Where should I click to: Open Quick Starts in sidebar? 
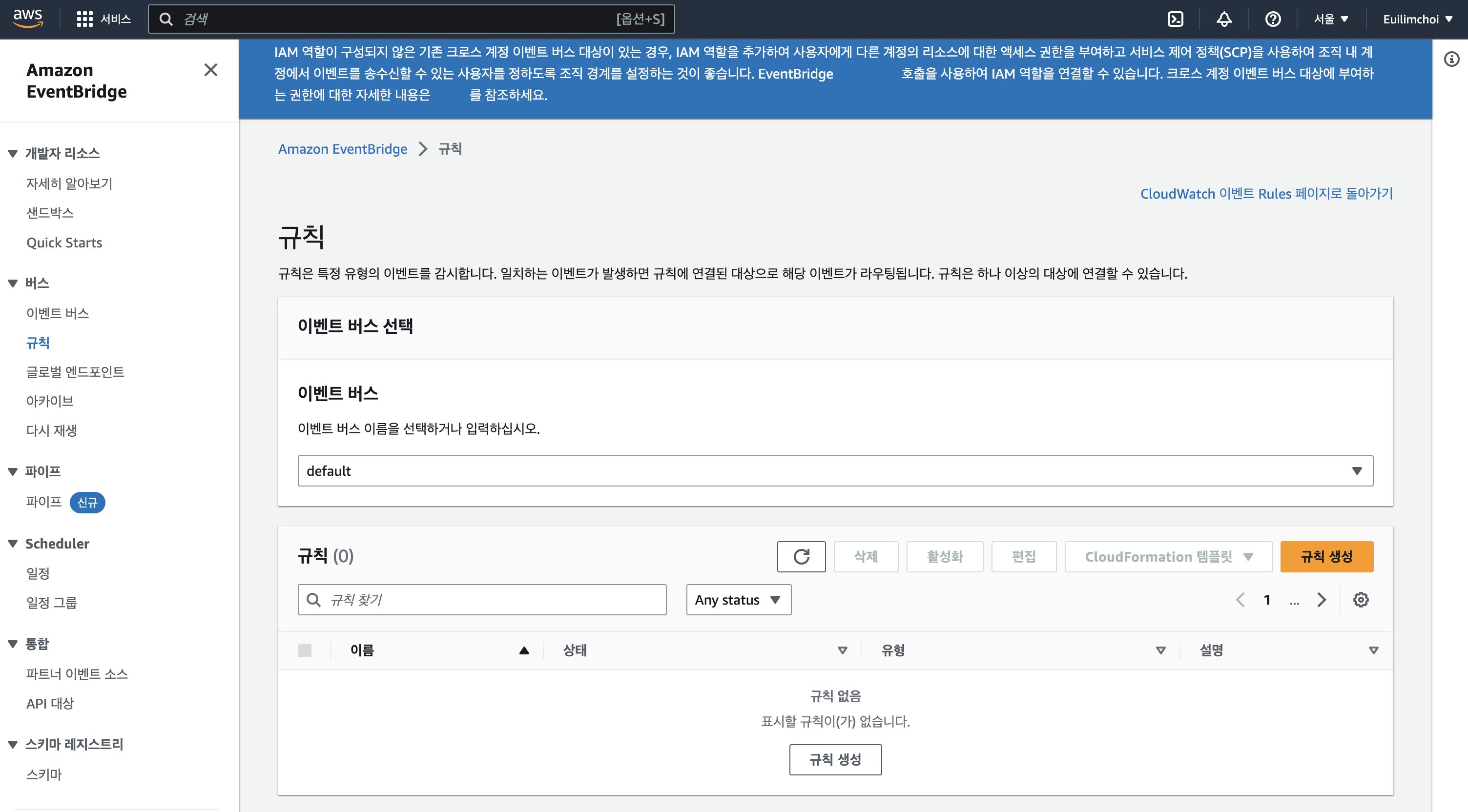pos(64,242)
